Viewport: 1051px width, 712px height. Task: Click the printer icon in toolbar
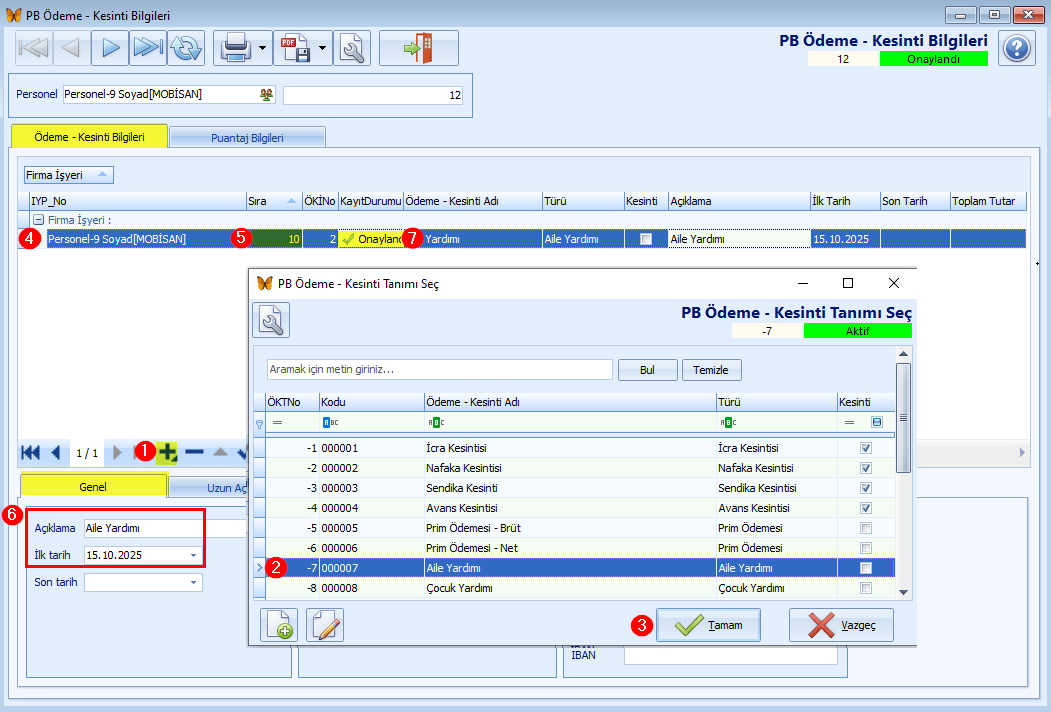pos(234,47)
